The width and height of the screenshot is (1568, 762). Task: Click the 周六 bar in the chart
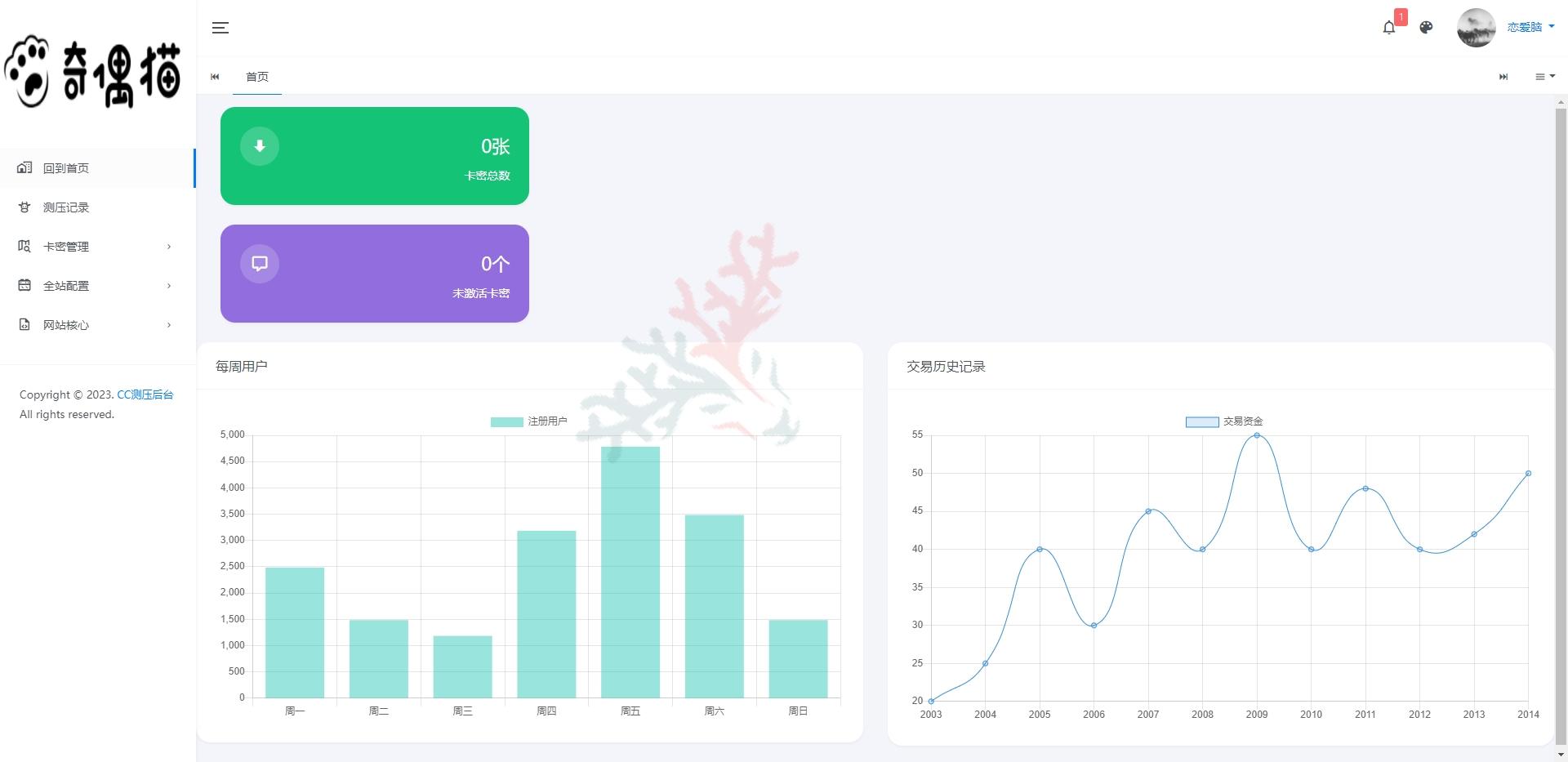point(715,607)
